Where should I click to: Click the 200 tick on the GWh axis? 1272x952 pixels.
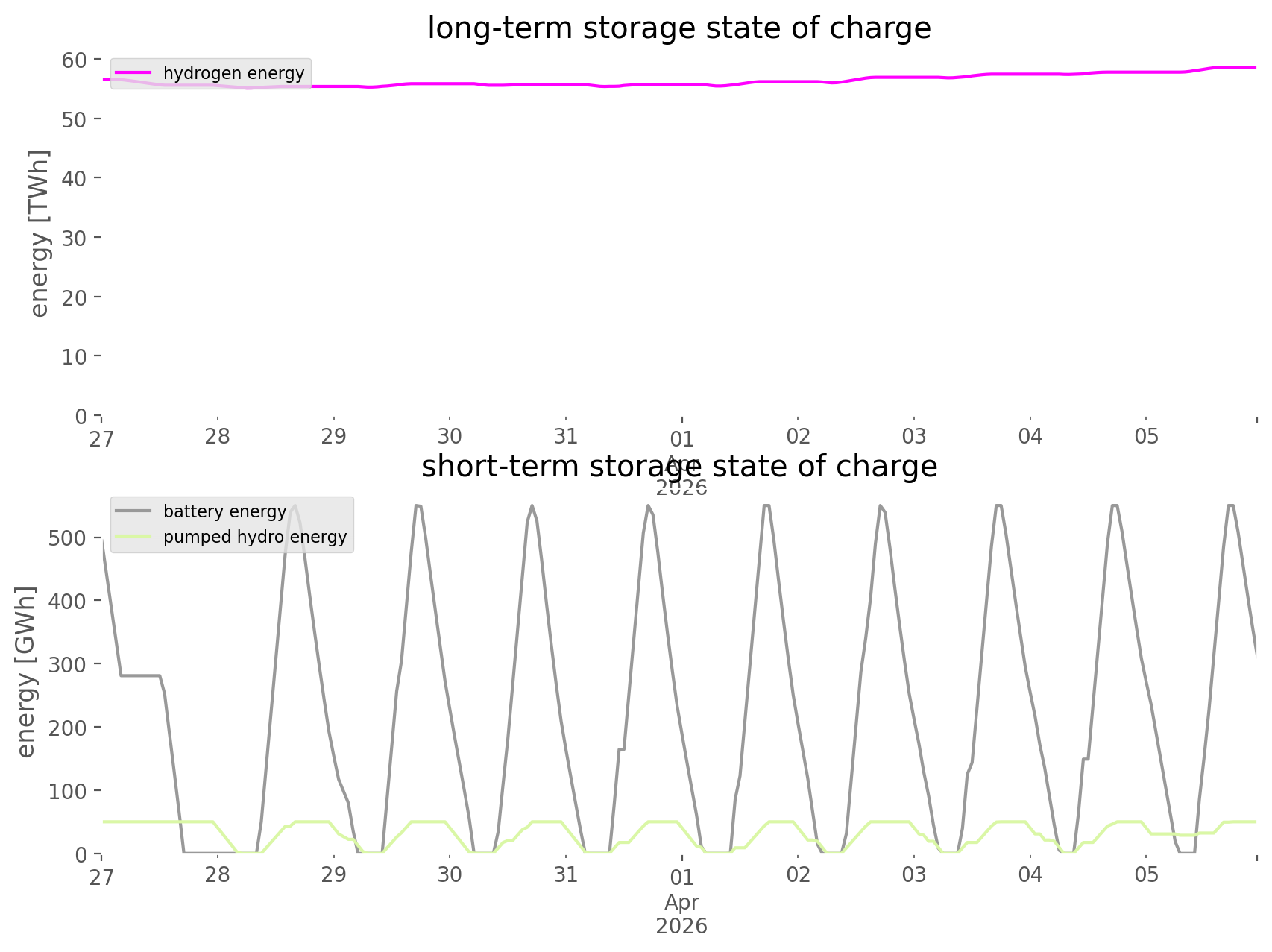pos(67,728)
